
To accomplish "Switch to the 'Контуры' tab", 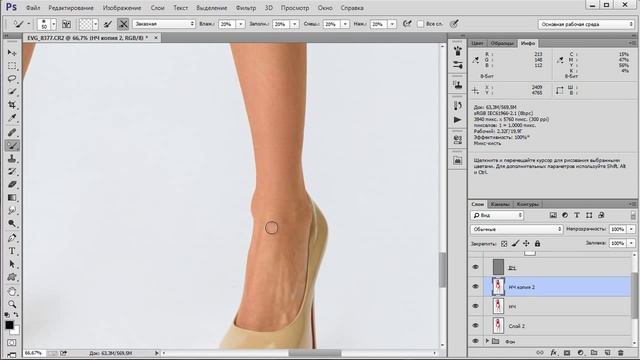I will [x=527, y=204].
